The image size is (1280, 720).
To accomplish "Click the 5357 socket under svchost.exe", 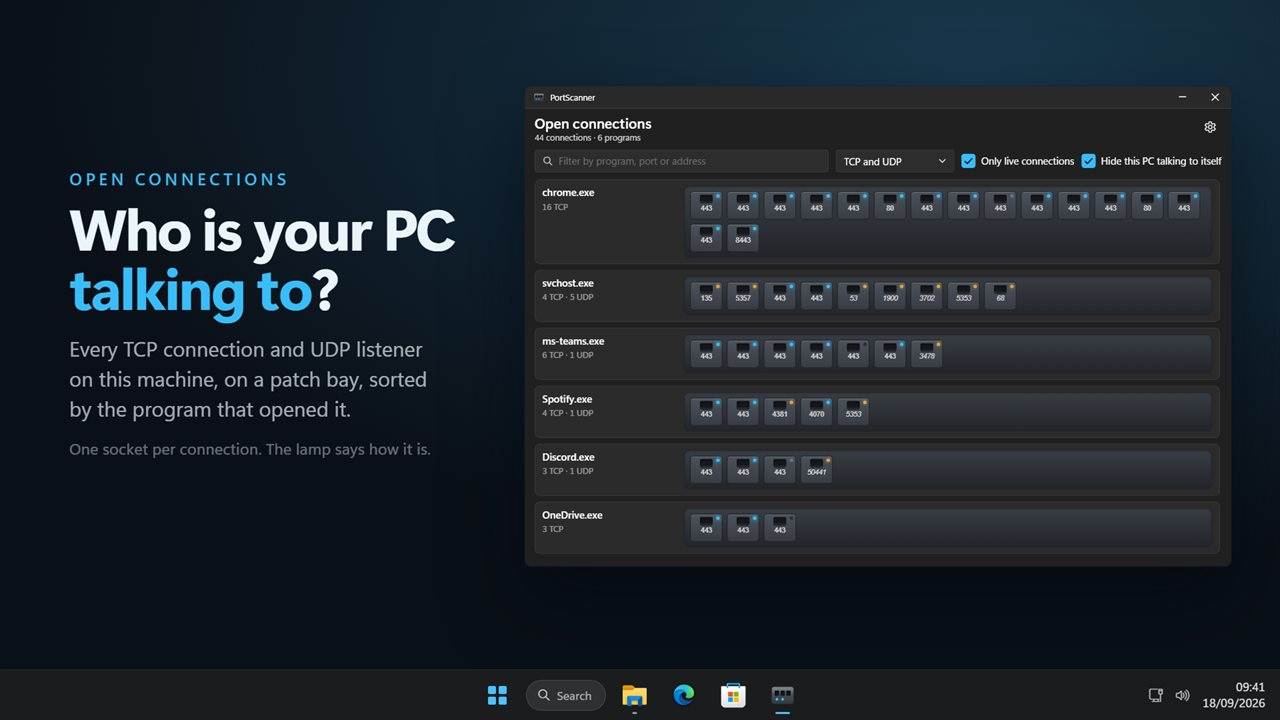I will 743,295.
